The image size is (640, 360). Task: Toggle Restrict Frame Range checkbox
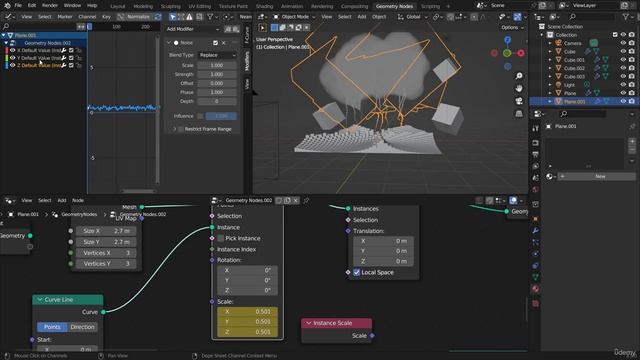pos(181,129)
